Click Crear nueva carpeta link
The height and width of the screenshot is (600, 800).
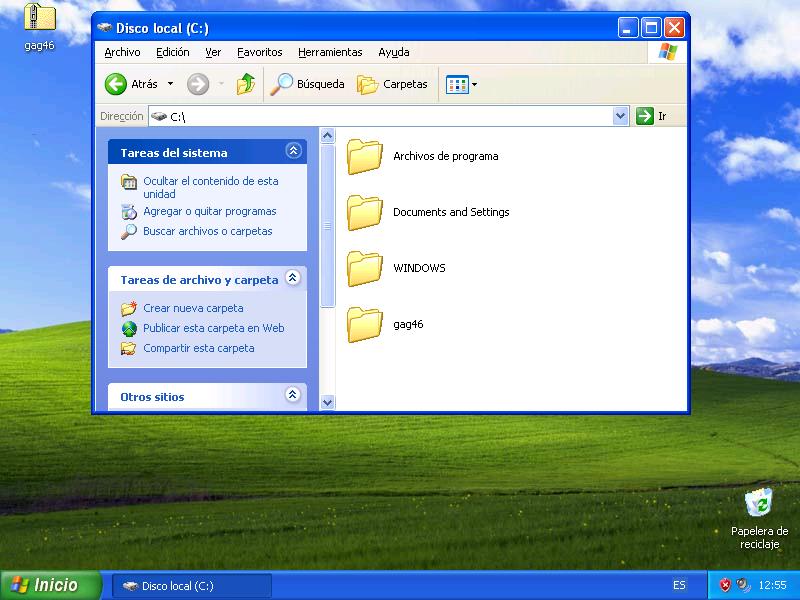point(192,309)
